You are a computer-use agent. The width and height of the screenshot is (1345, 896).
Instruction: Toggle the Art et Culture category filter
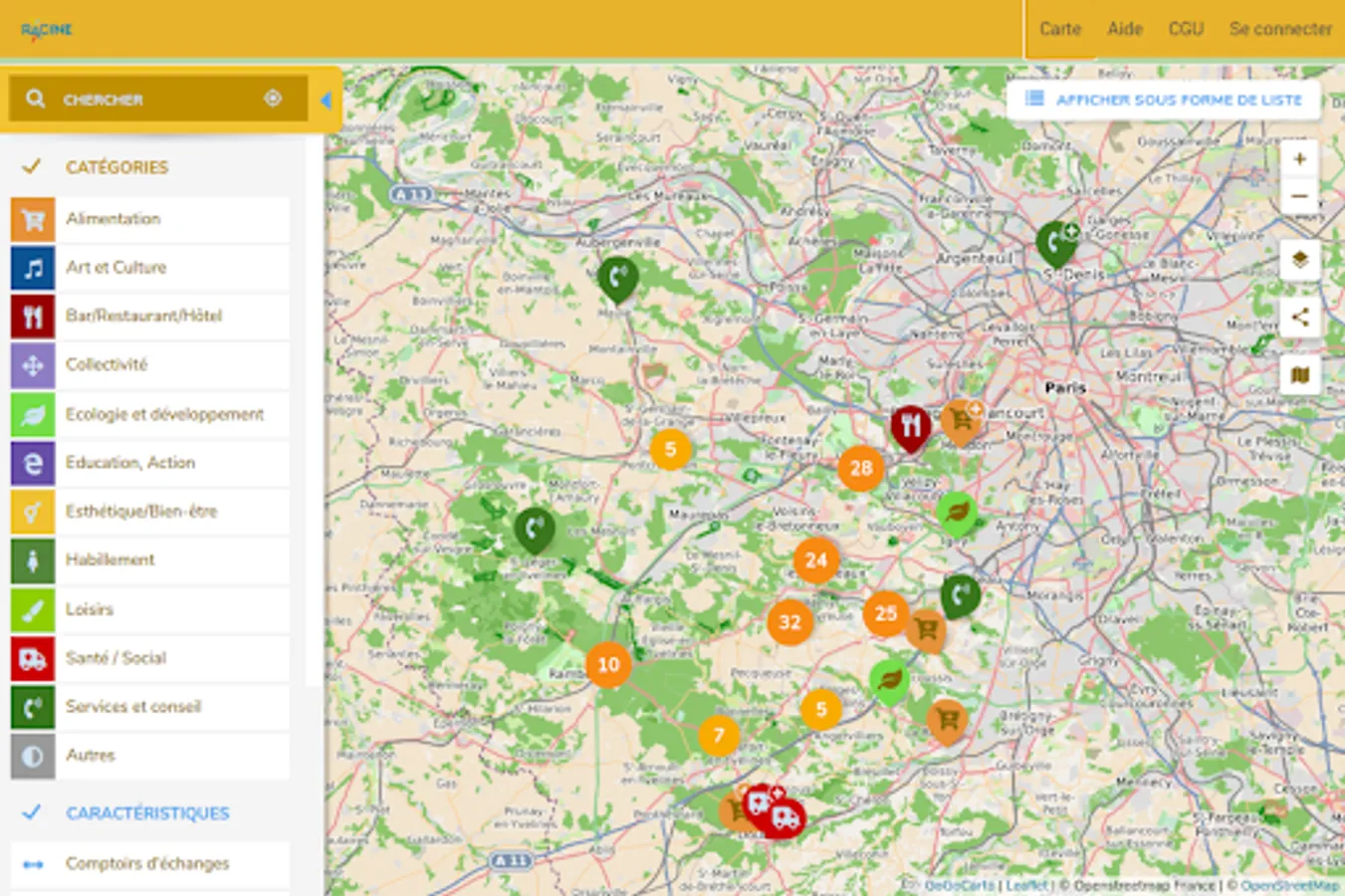tap(150, 268)
